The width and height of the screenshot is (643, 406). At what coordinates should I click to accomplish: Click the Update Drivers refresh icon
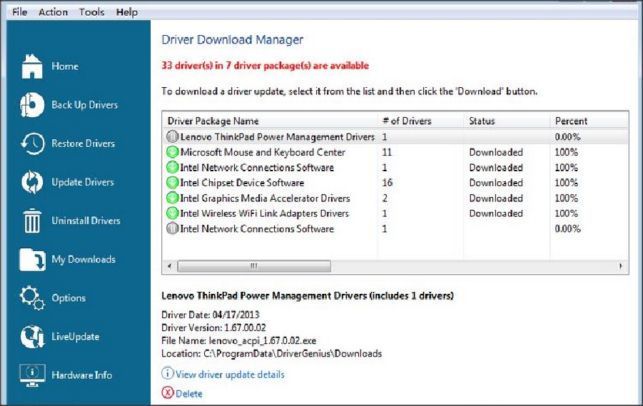pos(32,182)
